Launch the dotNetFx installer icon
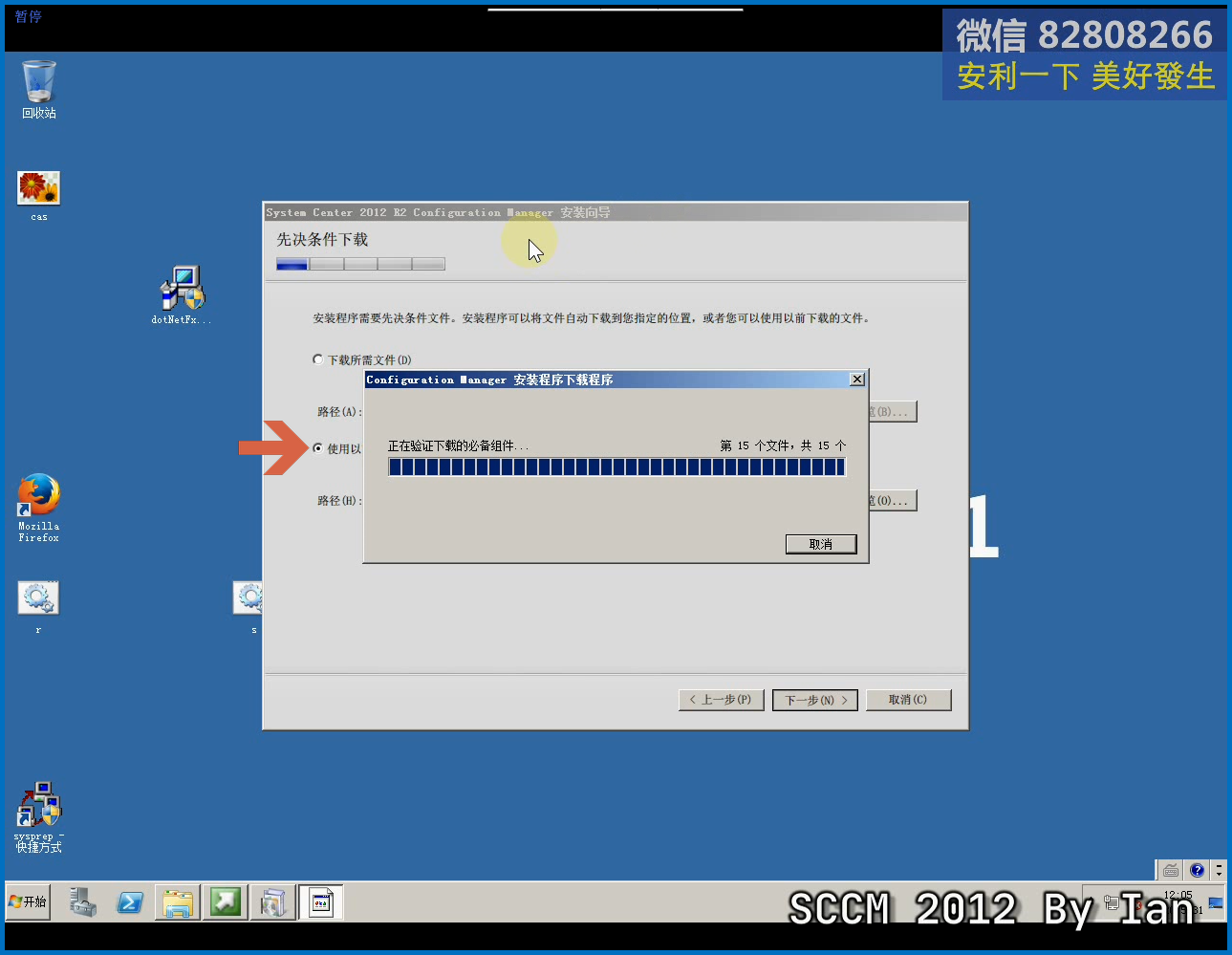This screenshot has height=955, width=1232. tap(181, 294)
